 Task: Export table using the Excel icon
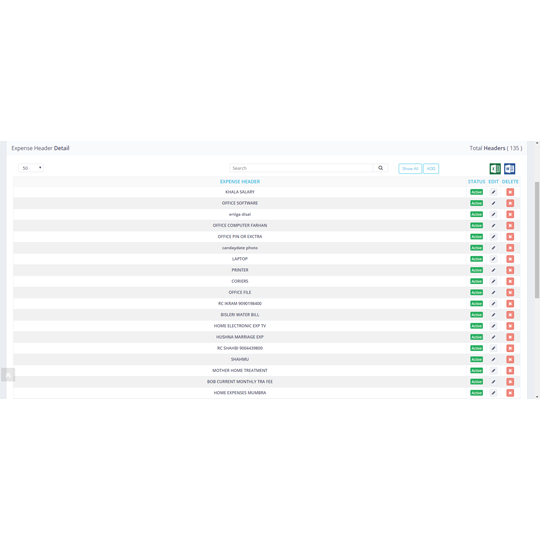(495, 169)
